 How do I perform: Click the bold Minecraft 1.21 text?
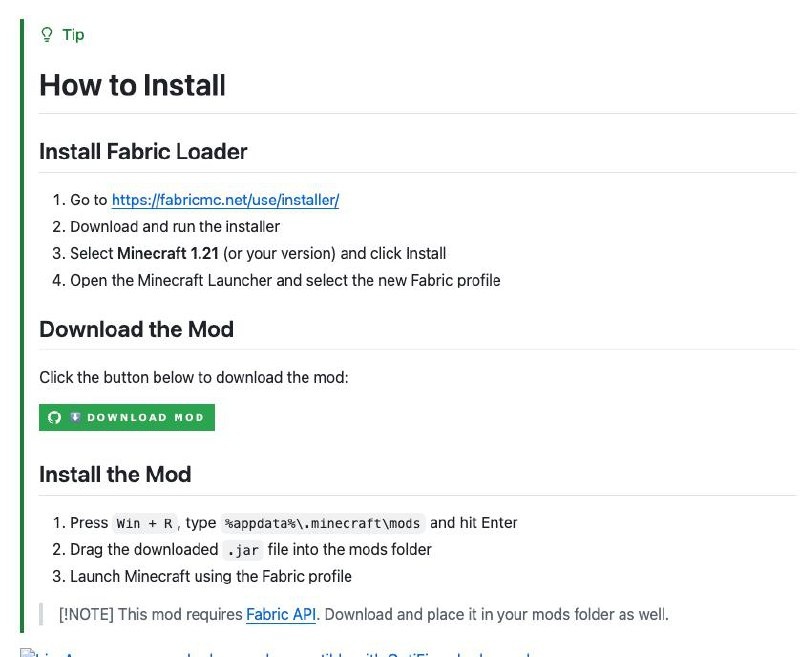coord(168,254)
